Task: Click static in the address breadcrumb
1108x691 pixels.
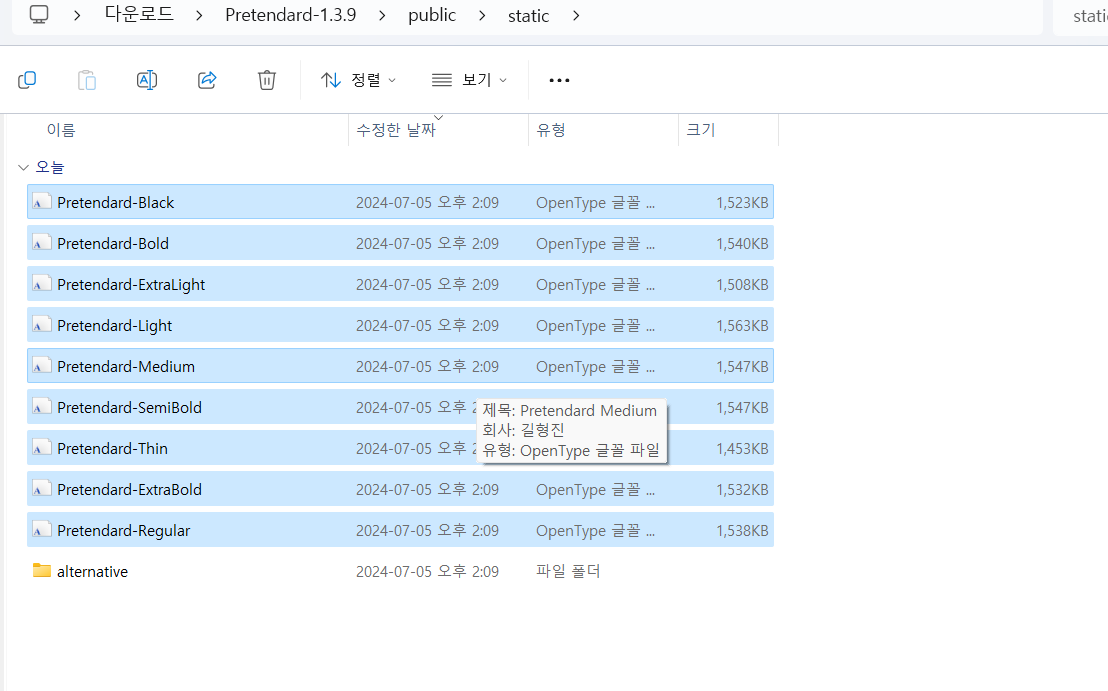Action: pos(528,16)
